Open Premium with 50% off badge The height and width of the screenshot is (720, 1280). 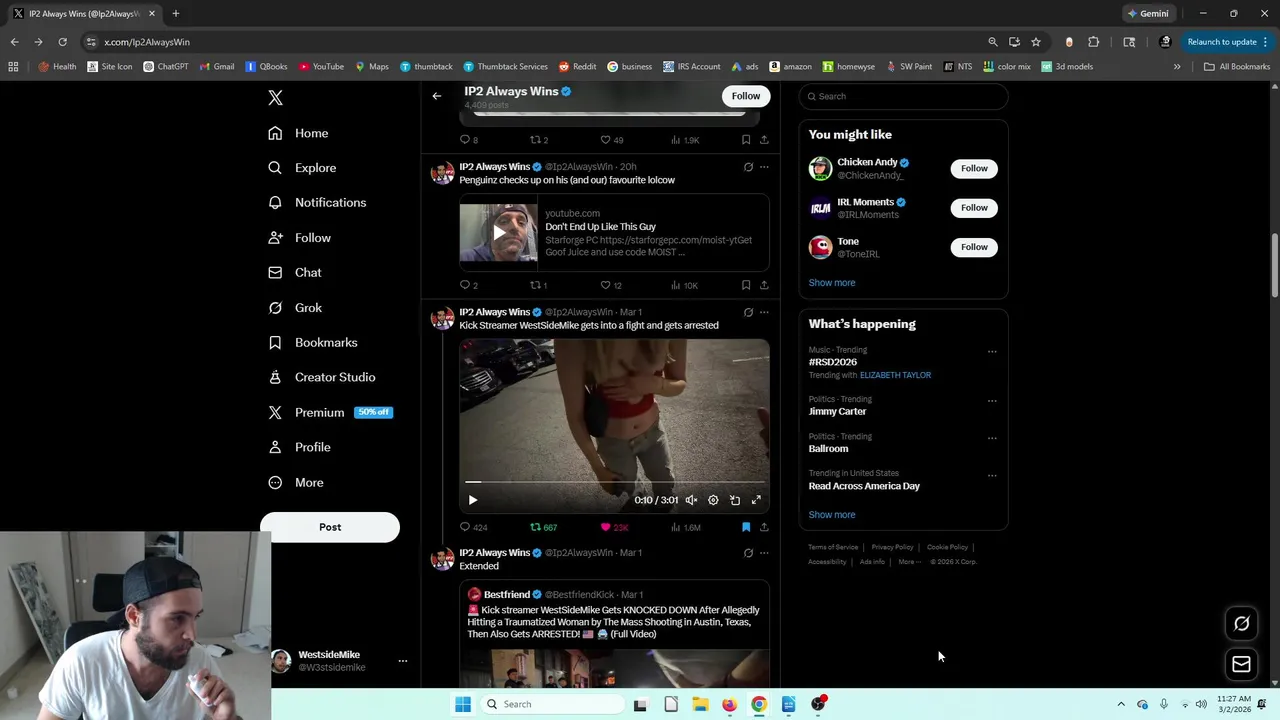(330, 412)
